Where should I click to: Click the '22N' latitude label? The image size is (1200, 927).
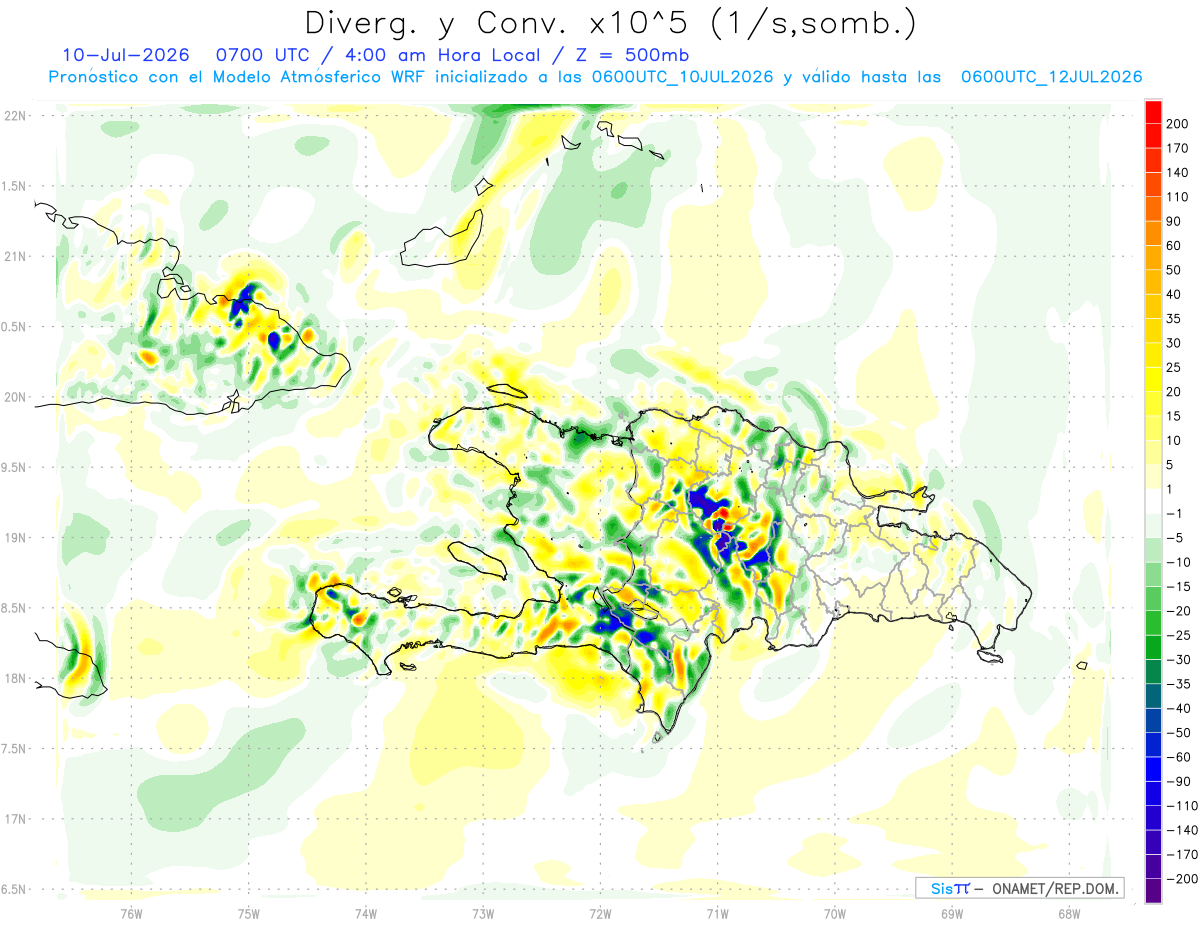pyautogui.click(x=15, y=116)
